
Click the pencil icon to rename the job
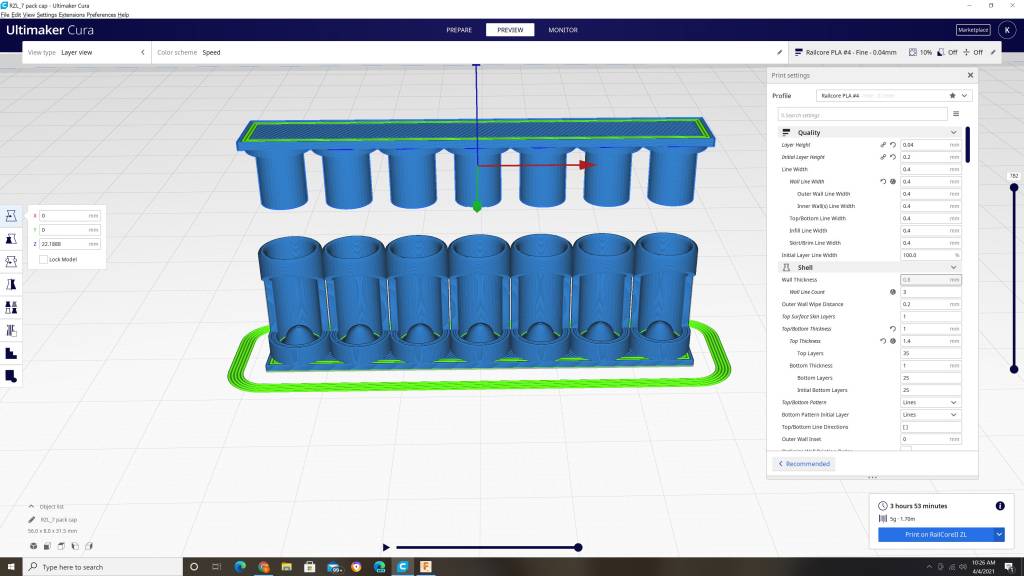(x=31, y=520)
